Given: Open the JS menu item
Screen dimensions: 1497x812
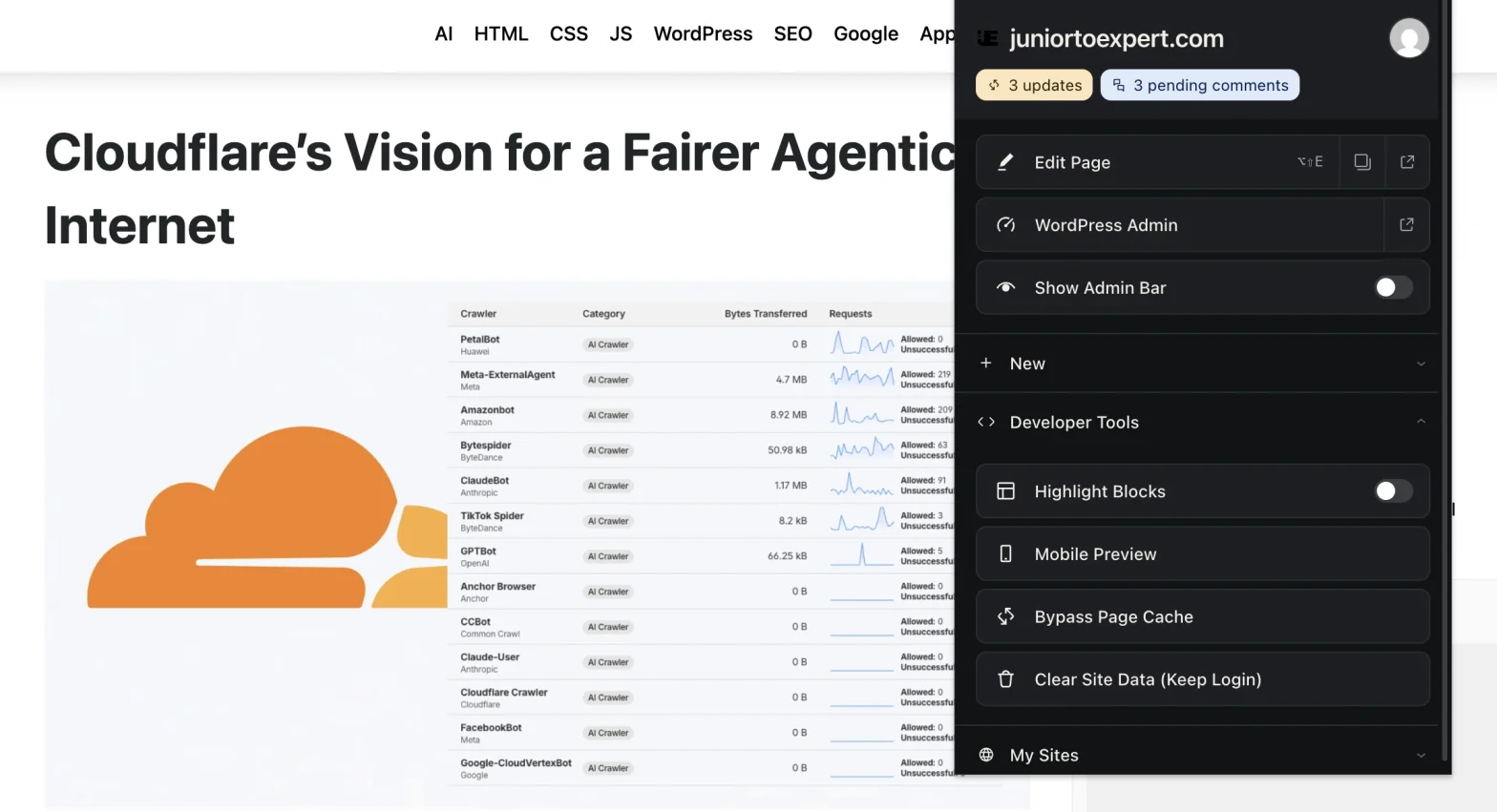Looking at the screenshot, I should tap(621, 34).
